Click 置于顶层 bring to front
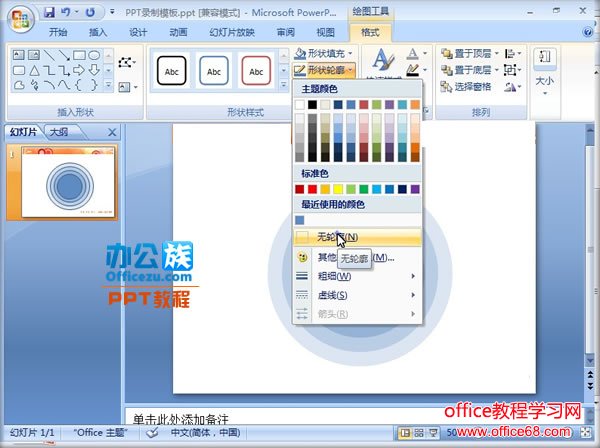Viewport: 600px width, 448px height. pyautogui.click(x=469, y=54)
